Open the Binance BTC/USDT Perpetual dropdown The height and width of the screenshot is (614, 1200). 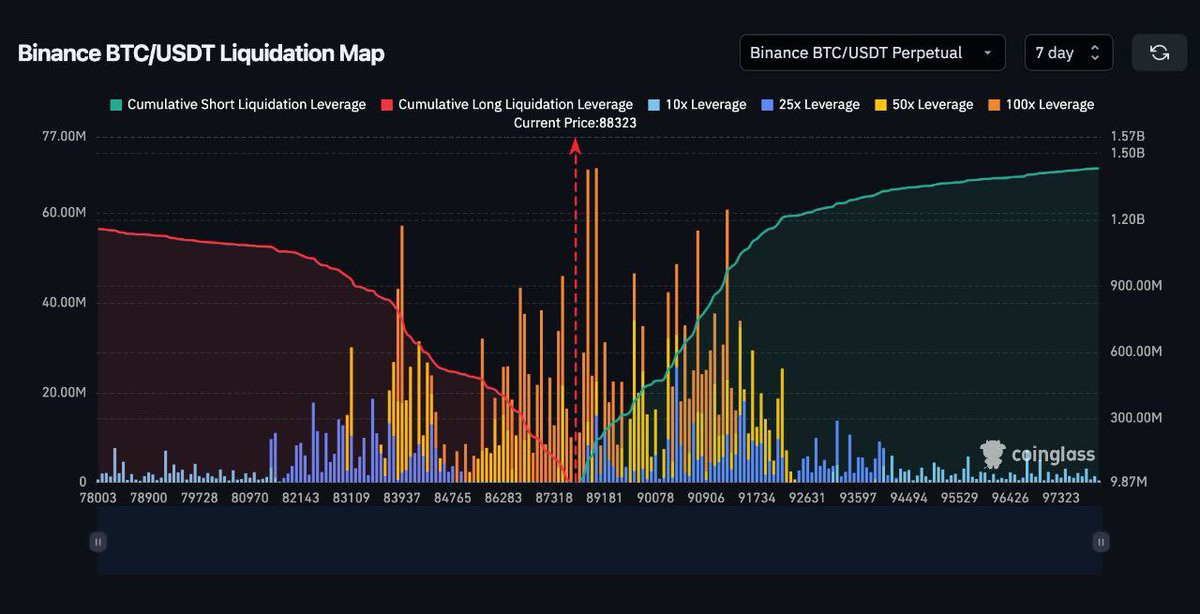point(872,53)
